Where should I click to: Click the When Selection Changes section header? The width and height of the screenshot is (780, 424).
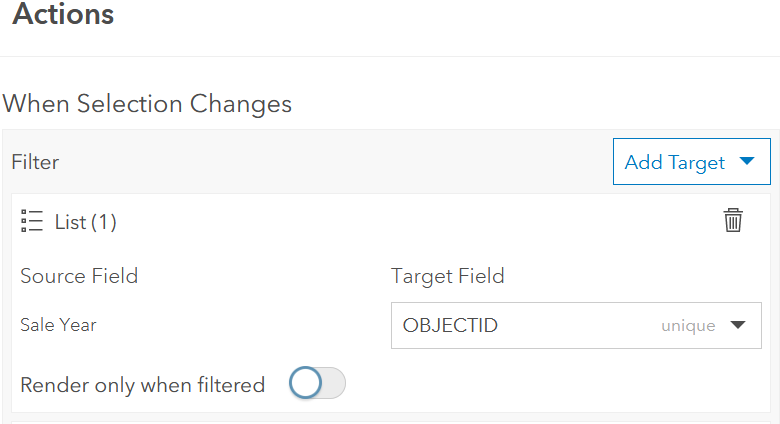(147, 103)
